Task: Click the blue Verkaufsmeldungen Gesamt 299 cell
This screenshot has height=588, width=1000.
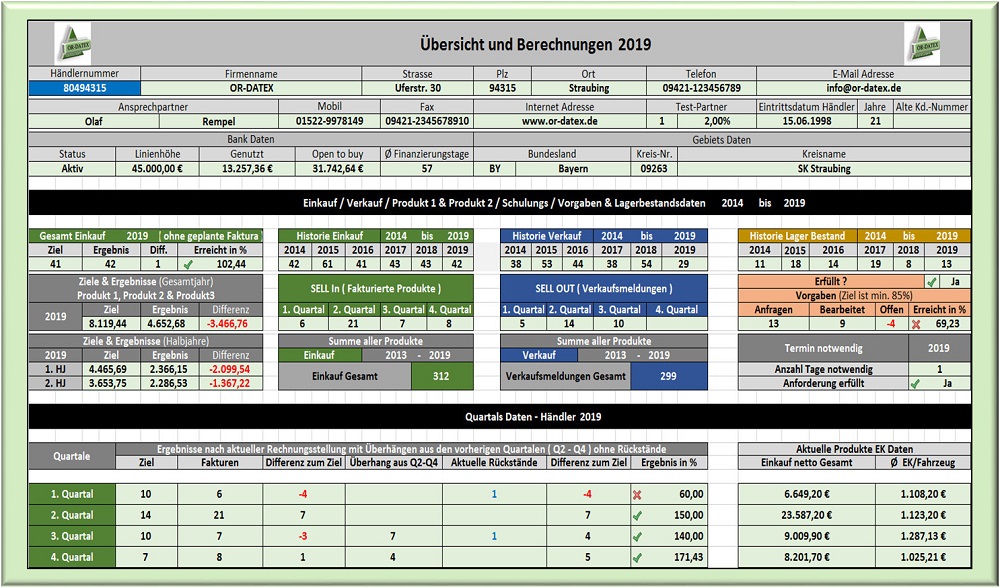Action: [x=669, y=375]
